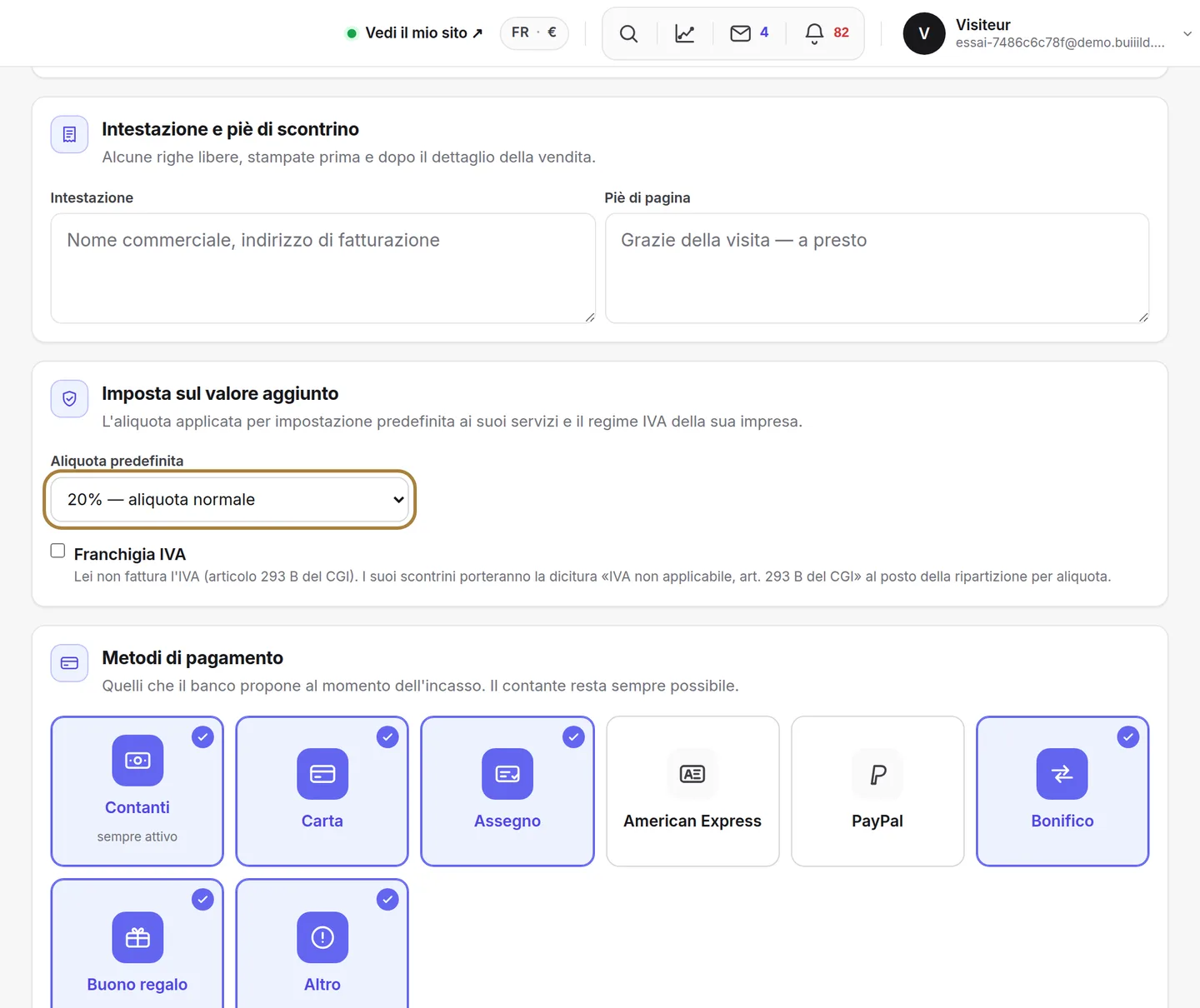Image resolution: width=1200 pixels, height=1008 pixels.
Task: Deselect the Bonifico payment tile
Action: click(1062, 791)
